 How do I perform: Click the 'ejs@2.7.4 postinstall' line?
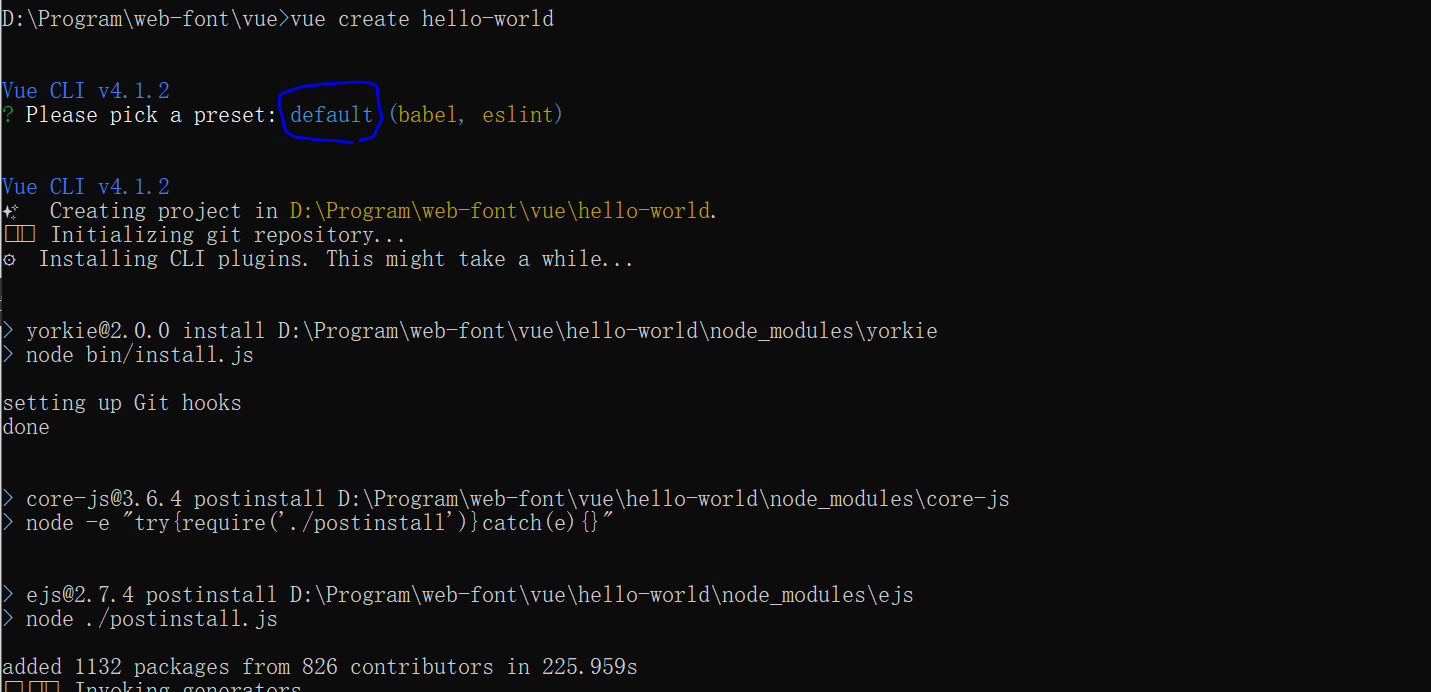458,595
